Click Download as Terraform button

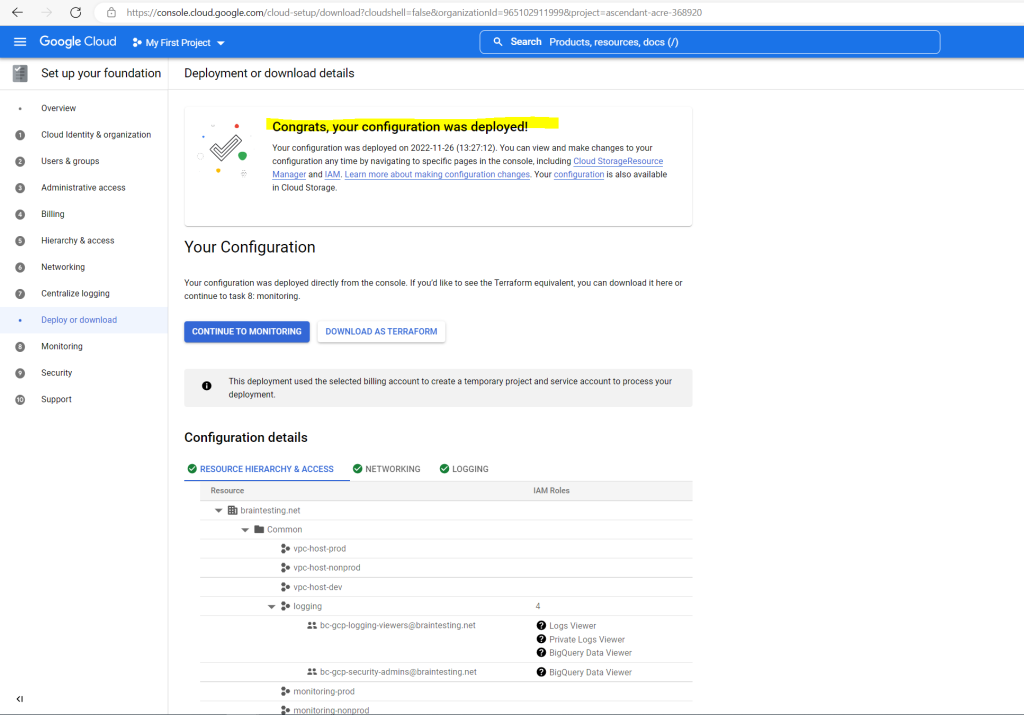click(381, 332)
